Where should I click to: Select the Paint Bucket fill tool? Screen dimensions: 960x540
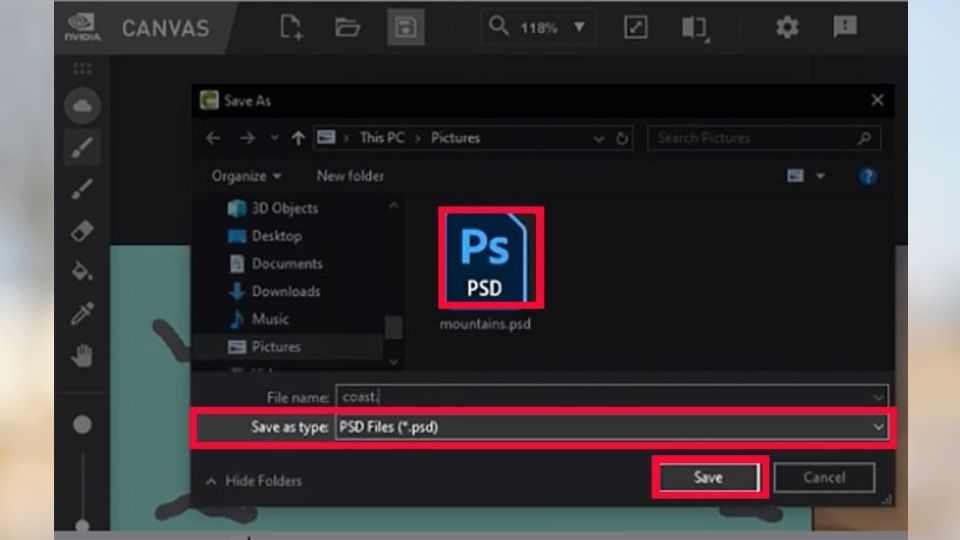82,272
